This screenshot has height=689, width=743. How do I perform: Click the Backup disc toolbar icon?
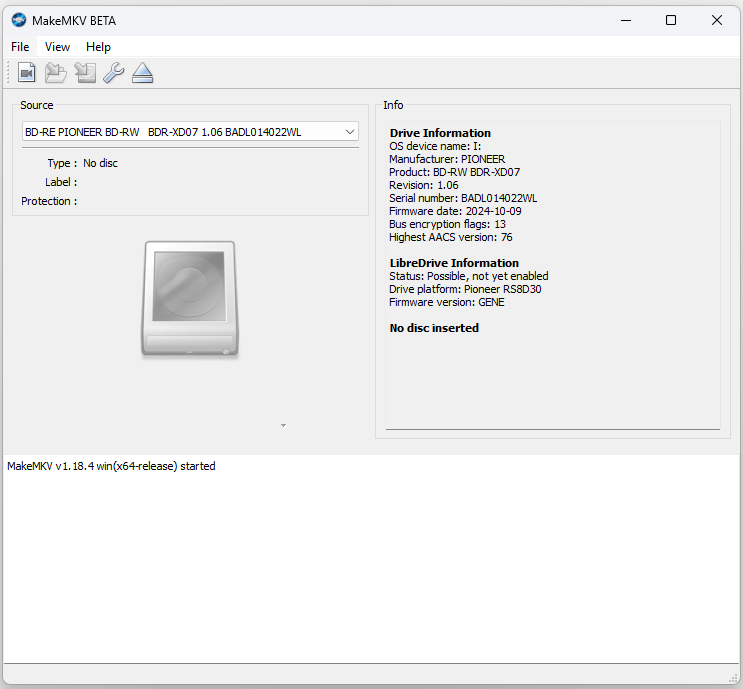click(55, 73)
